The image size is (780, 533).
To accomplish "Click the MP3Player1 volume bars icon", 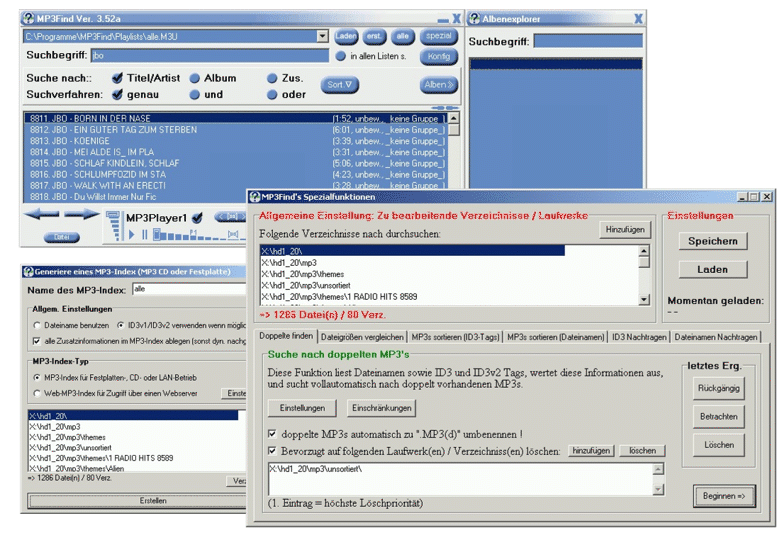I will click(x=114, y=225).
